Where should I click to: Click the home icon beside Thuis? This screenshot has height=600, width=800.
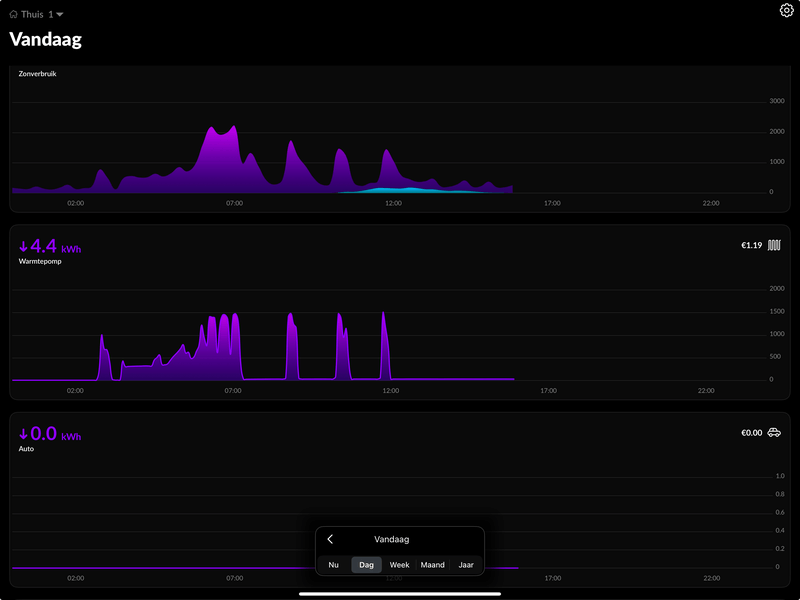[14, 14]
